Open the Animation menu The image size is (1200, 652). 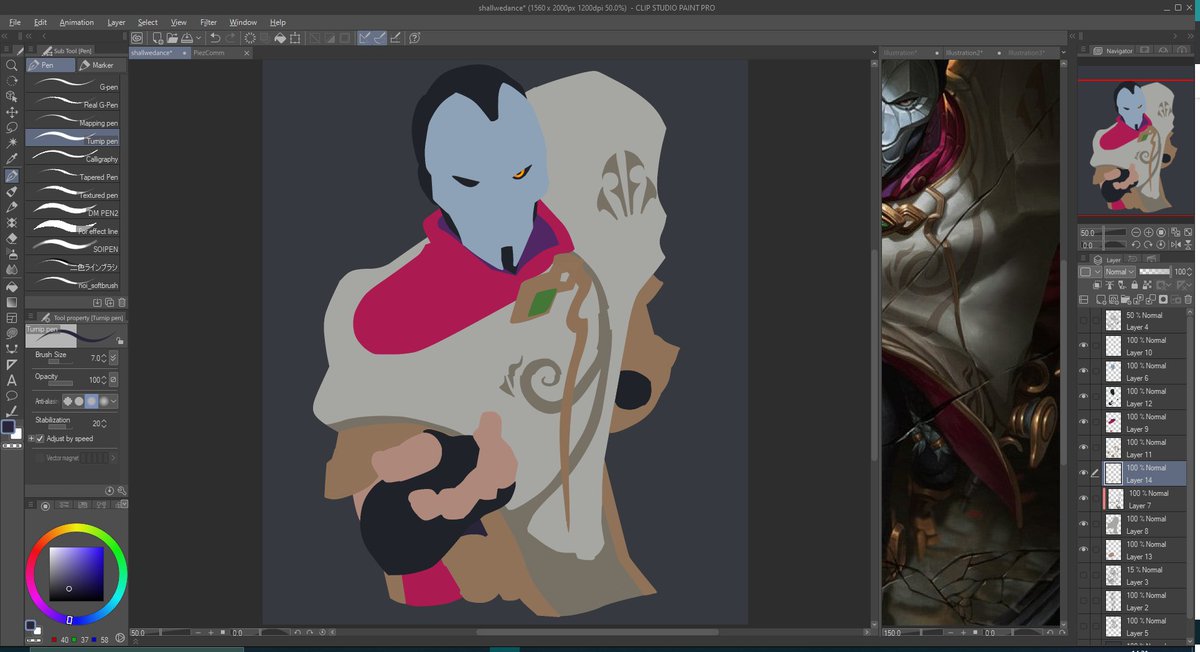click(x=76, y=22)
